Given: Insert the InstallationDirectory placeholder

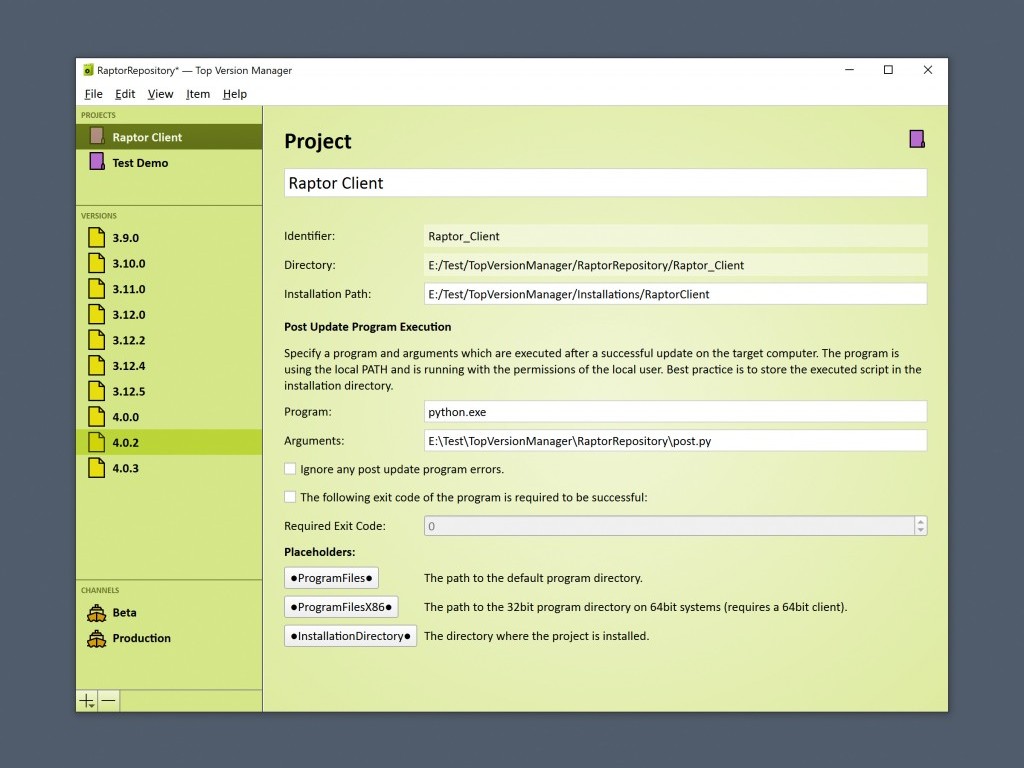Looking at the screenshot, I should (350, 636).
